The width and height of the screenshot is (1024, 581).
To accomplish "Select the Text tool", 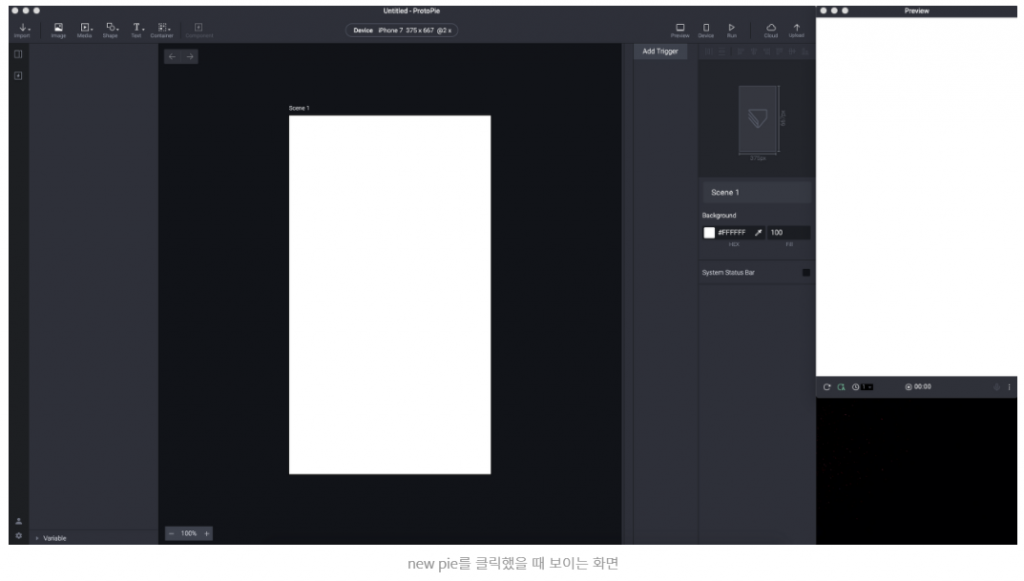I will pos(136,30).
